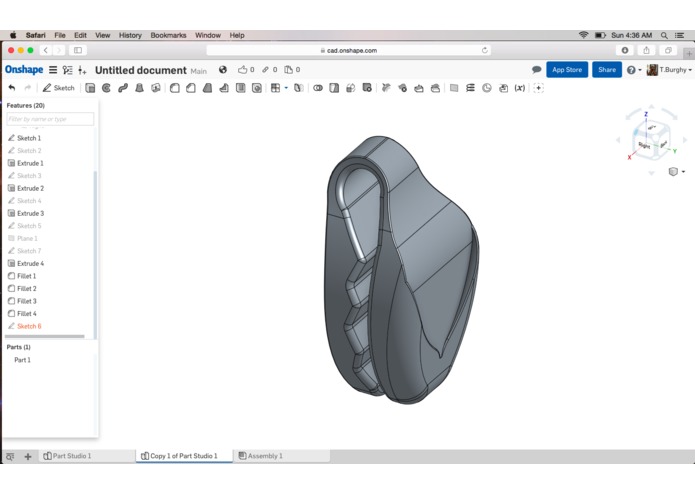Viewport: 695px width, 494px height.
Task: Toggle the Safari sidebar button
Action: coord(78,50)
